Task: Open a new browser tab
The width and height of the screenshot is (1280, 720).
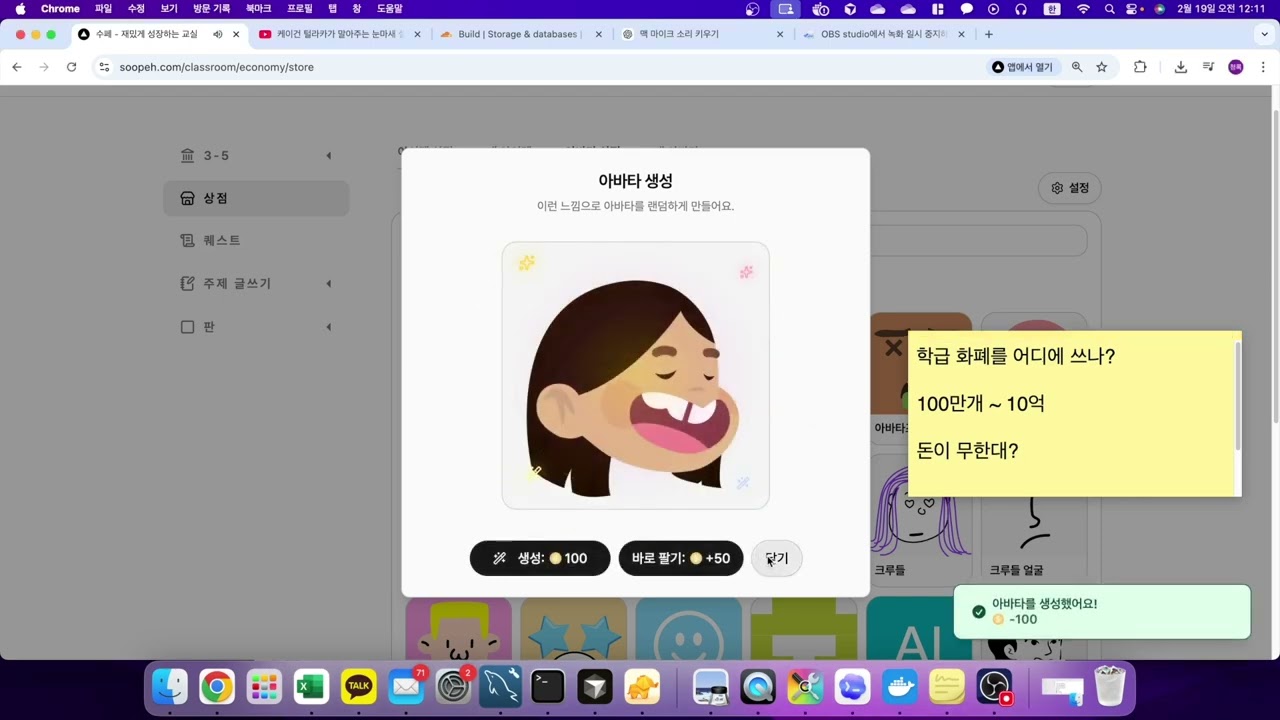Action: [989, 34]
